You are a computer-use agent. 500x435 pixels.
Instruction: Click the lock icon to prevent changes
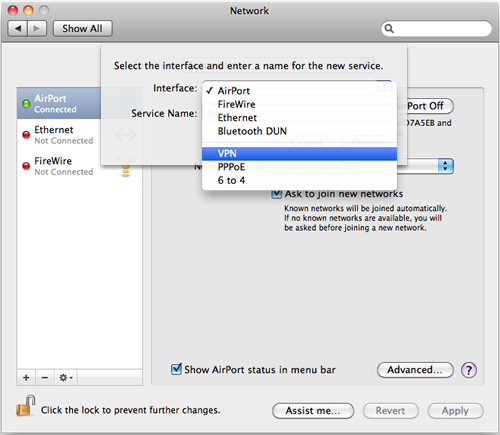[x=25, y=406]
